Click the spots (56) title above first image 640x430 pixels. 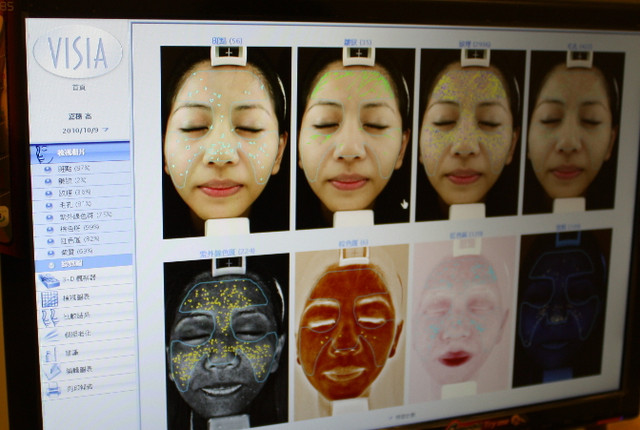227,40
